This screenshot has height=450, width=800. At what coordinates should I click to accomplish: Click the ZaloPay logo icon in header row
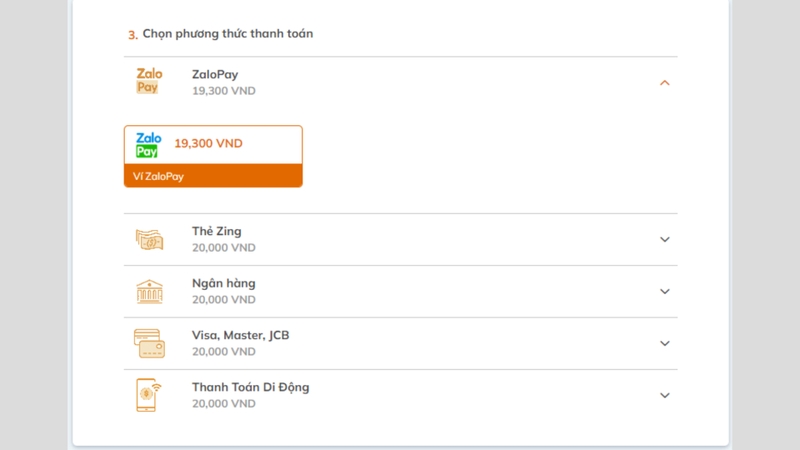click(149, 81)
